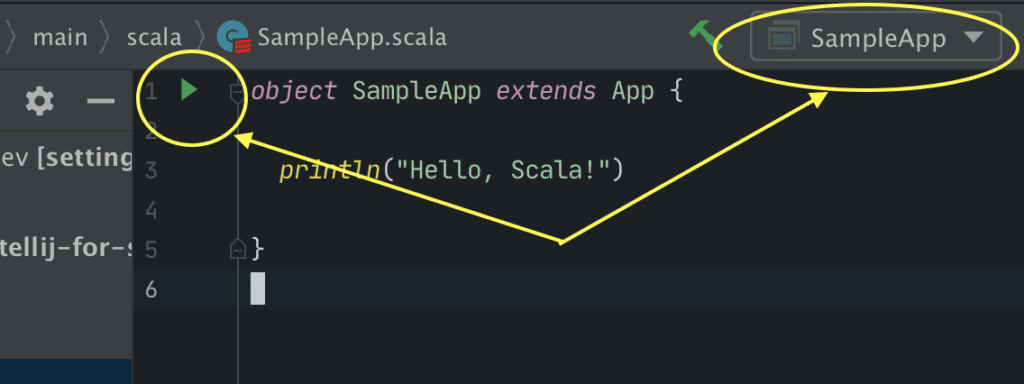This screenshot has width=1024, height=384.
Task: Place the cursor on the println call
Action: pyautogui.click(x=330, y=171)
